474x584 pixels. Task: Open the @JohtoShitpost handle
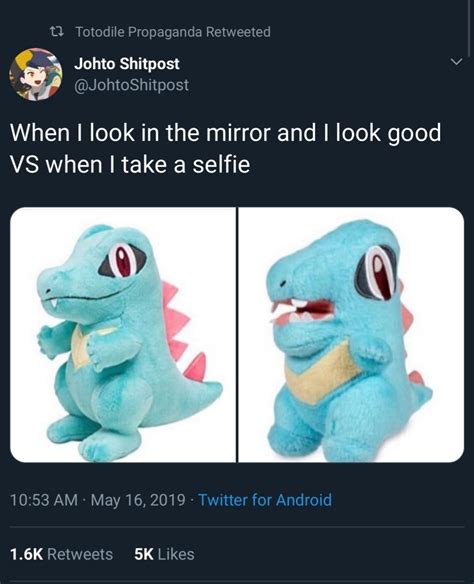(x=132, y=85)
